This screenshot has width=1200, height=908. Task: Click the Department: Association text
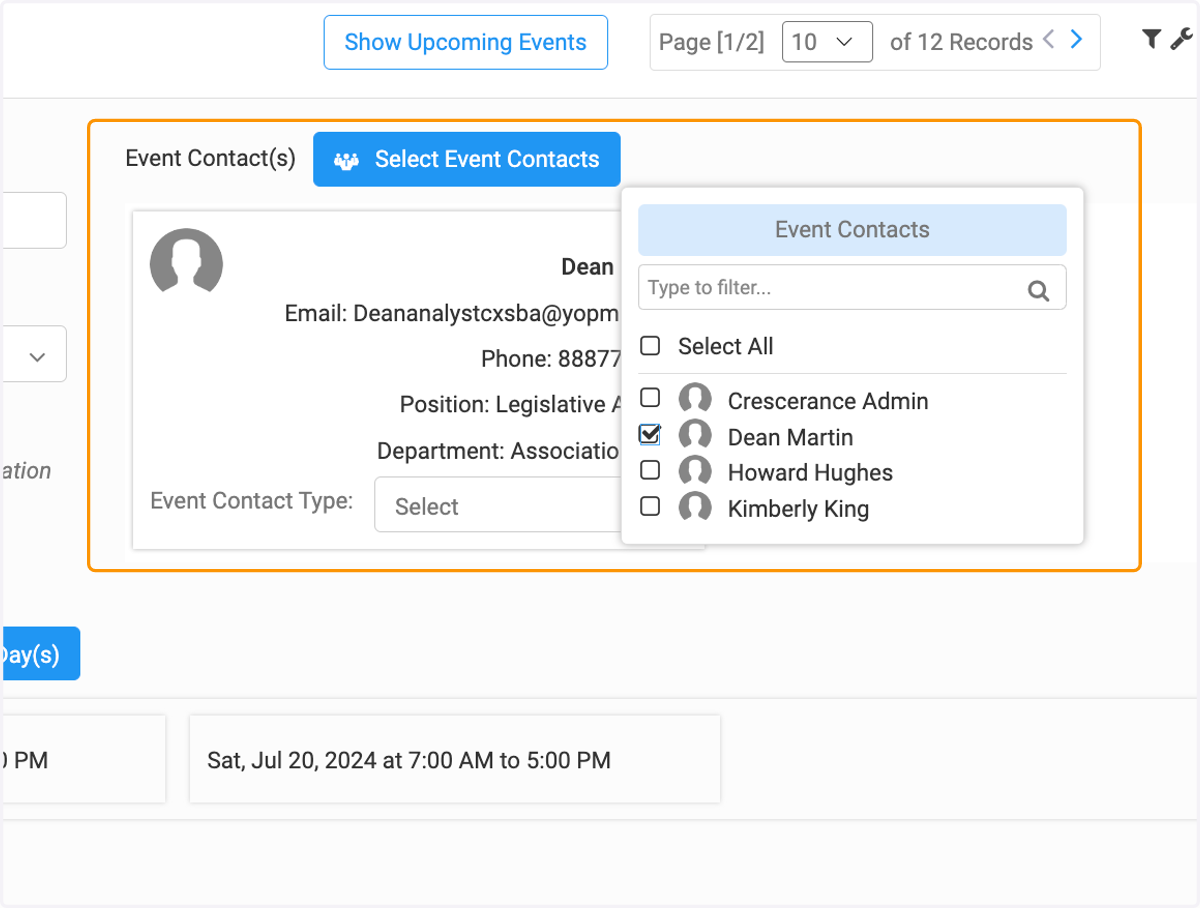click(x=498, y=451)
